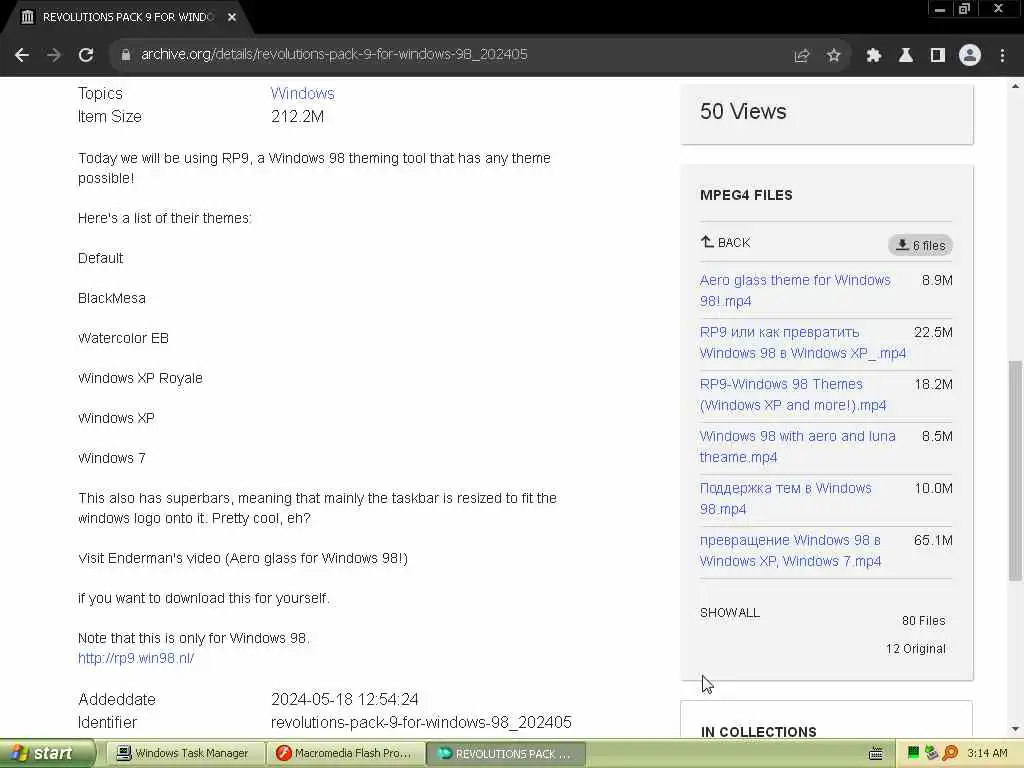Open Поддержка тем в Windows 98.mp4

coord(785,498)
